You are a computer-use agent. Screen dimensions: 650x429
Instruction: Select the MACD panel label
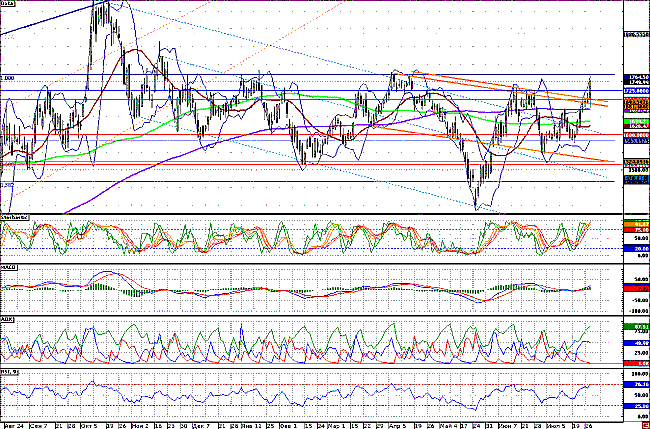pyautogui.click(x=9, y=267)
